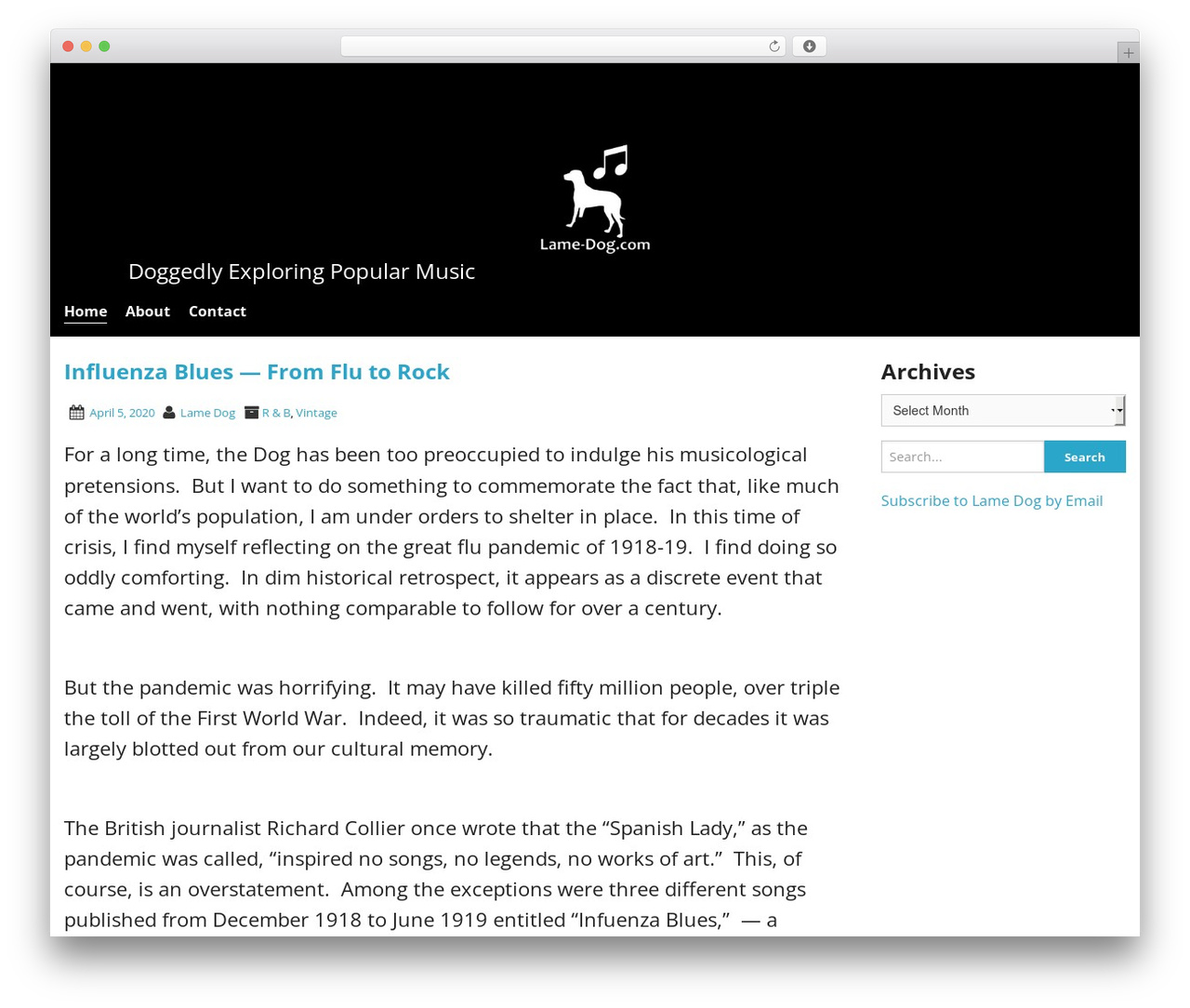The width and height of the screenshot is (1190, 1008).
Task: Click the calendar icon beside the post date
Action: (x=76, y=413)
